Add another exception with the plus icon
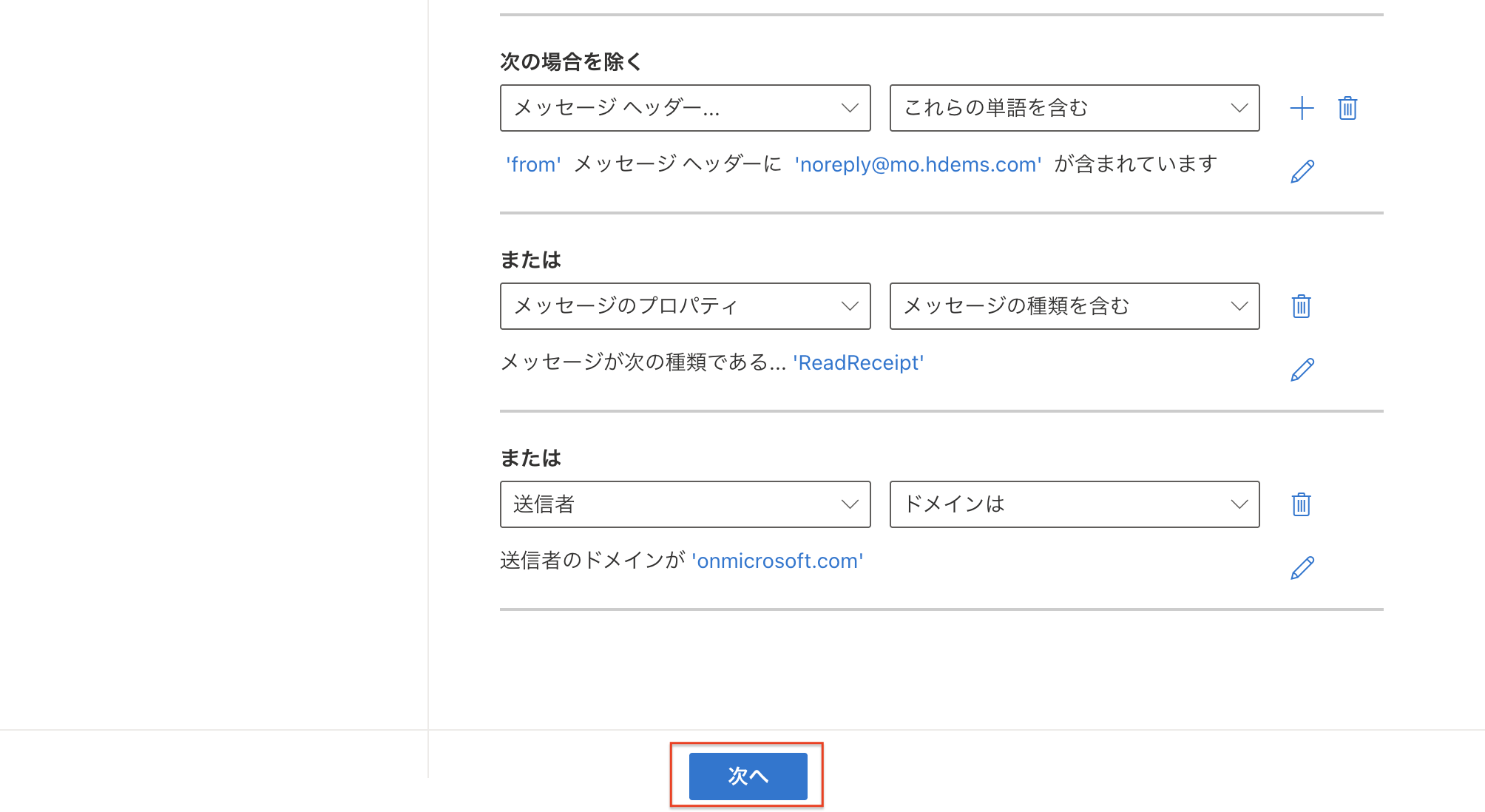Image resolution: width=1485 pixels, height=812 pixels. click(x=1302, y=108)
